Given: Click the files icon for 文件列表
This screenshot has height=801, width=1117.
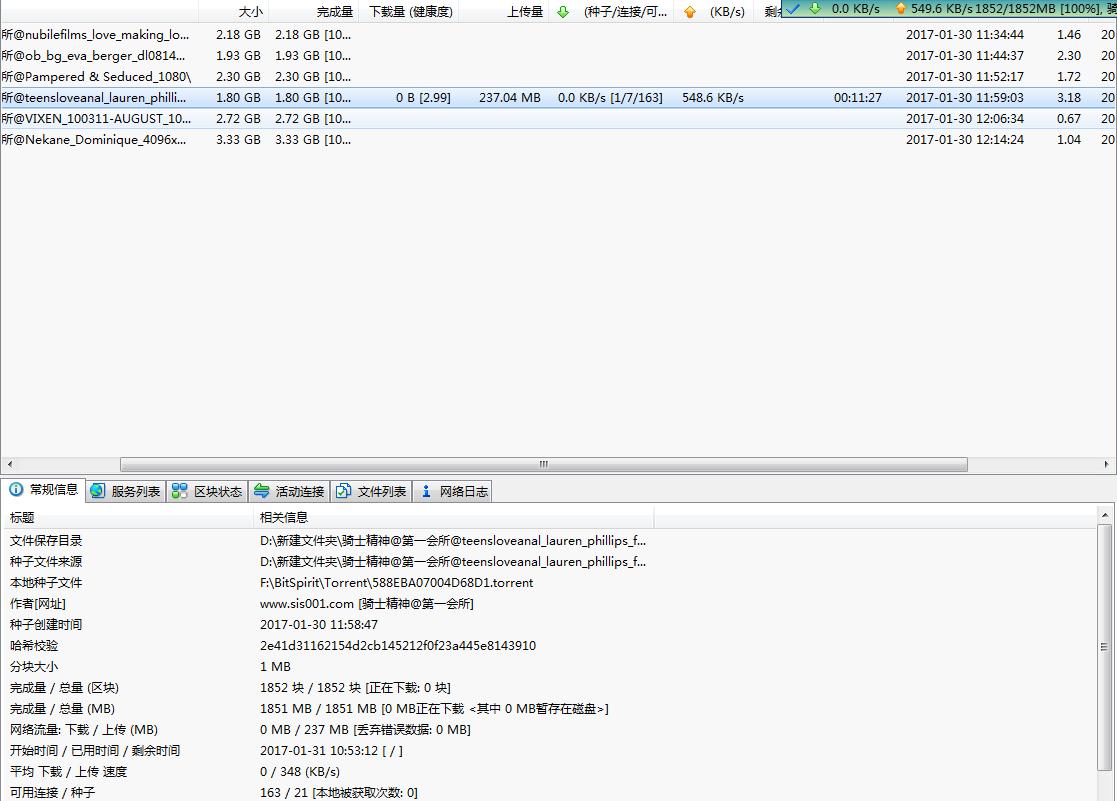Looking at the screenshot, I should [x=343, y=491].
